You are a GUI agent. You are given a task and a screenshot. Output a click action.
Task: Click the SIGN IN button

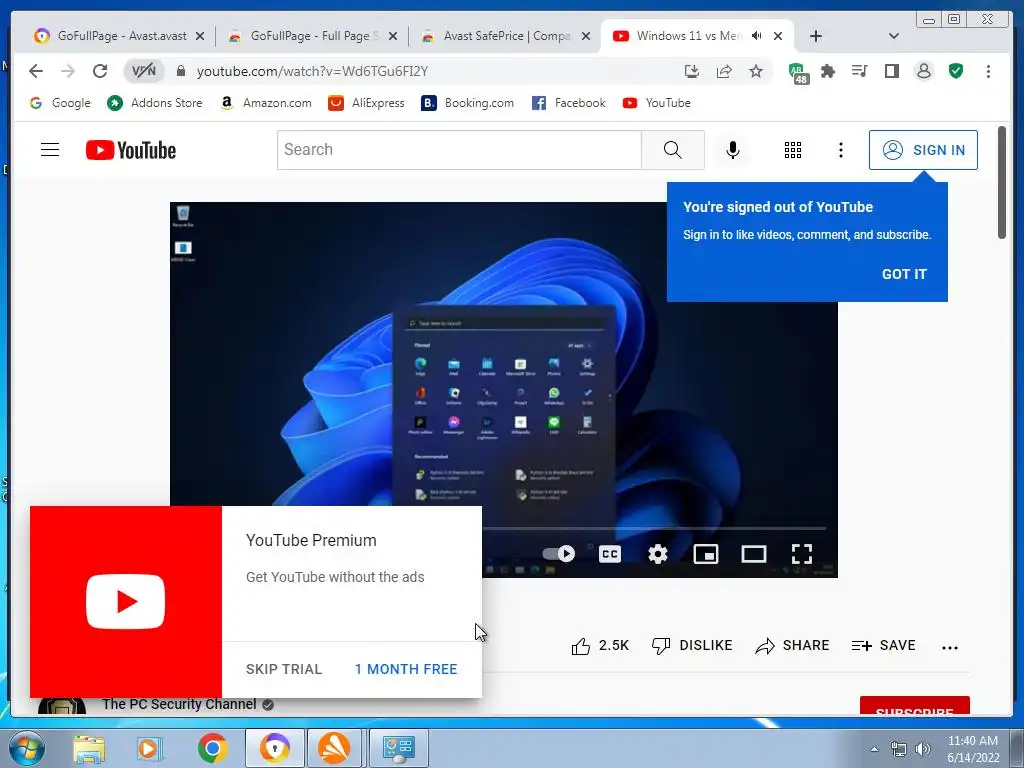point(923,150)
